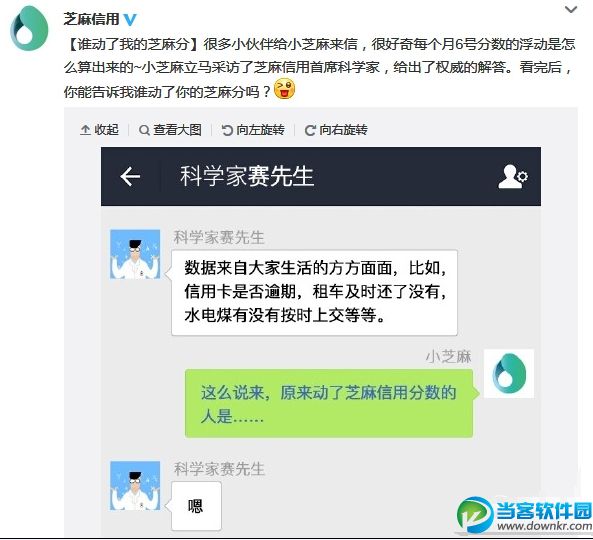593x540 pixels.
Task: Click the first scientist avatar thumbnail
Action: (135, 254)
